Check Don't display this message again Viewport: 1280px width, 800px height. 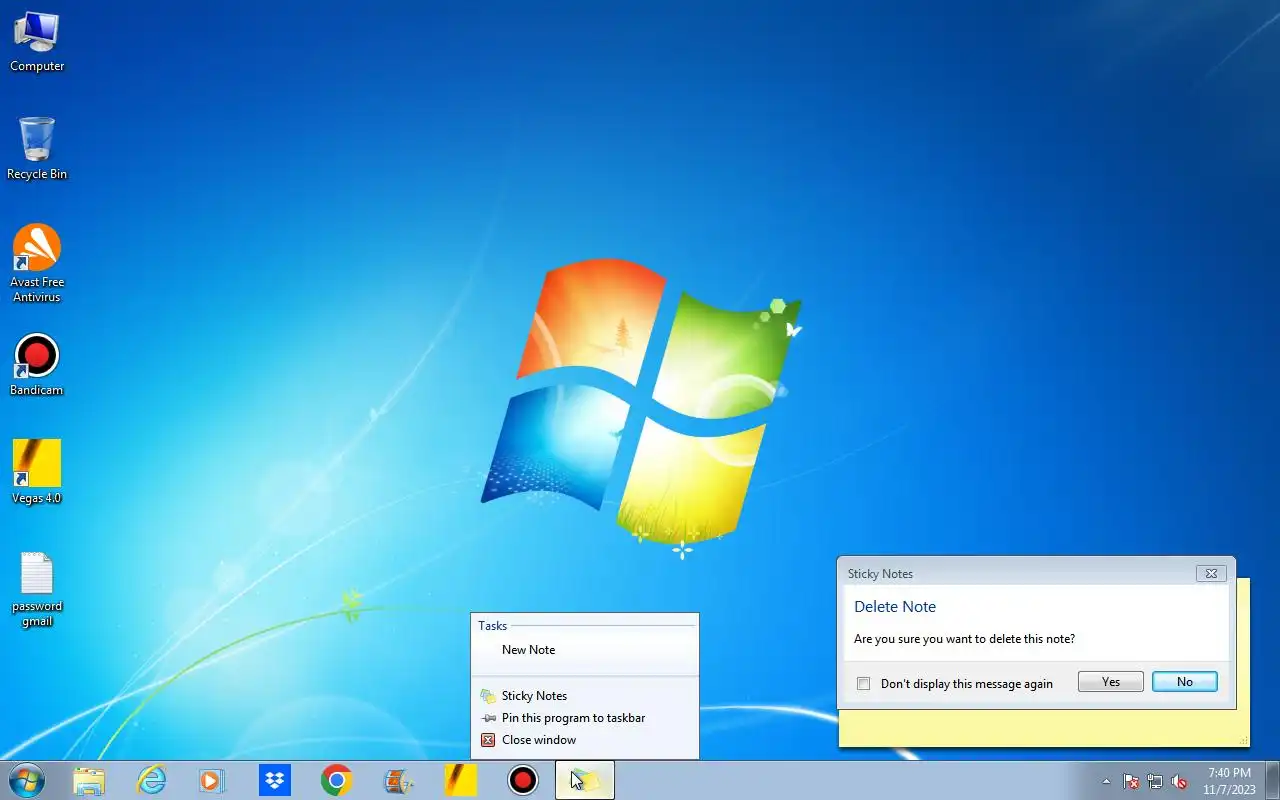(864, 684)
